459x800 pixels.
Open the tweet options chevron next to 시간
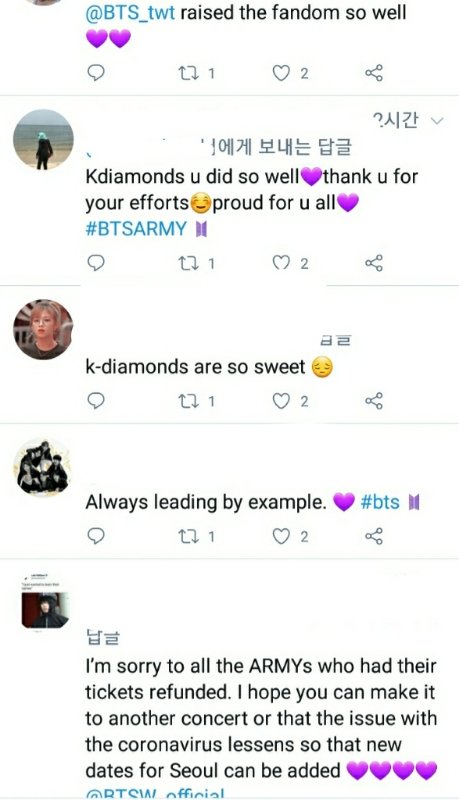(x=437, y=121)
